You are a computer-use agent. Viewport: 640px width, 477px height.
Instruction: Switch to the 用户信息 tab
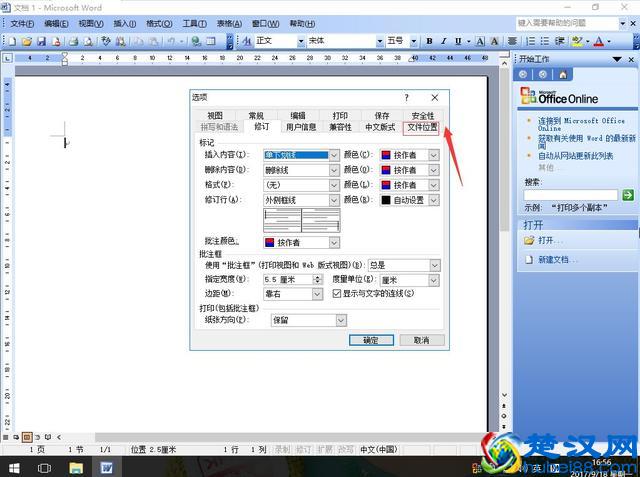[x=301, y=127]
